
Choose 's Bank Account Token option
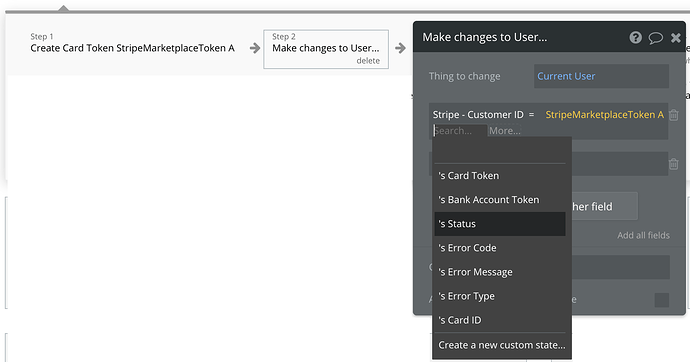click(x=500, y=200)
